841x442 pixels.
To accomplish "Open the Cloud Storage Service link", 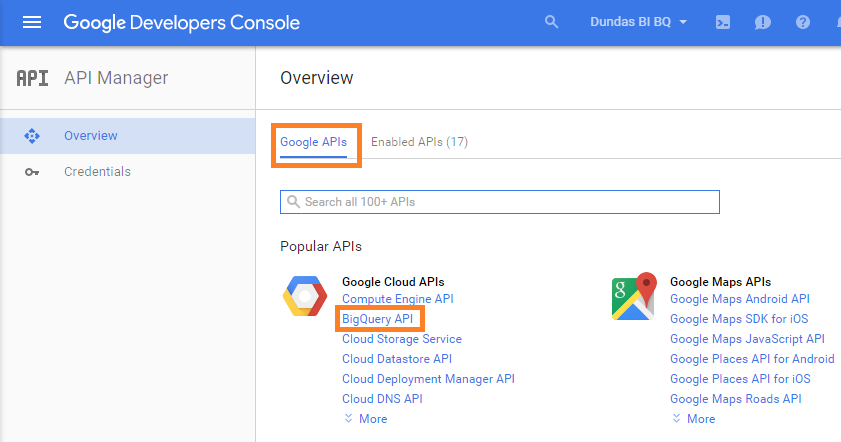I will [x=401, y=339].
